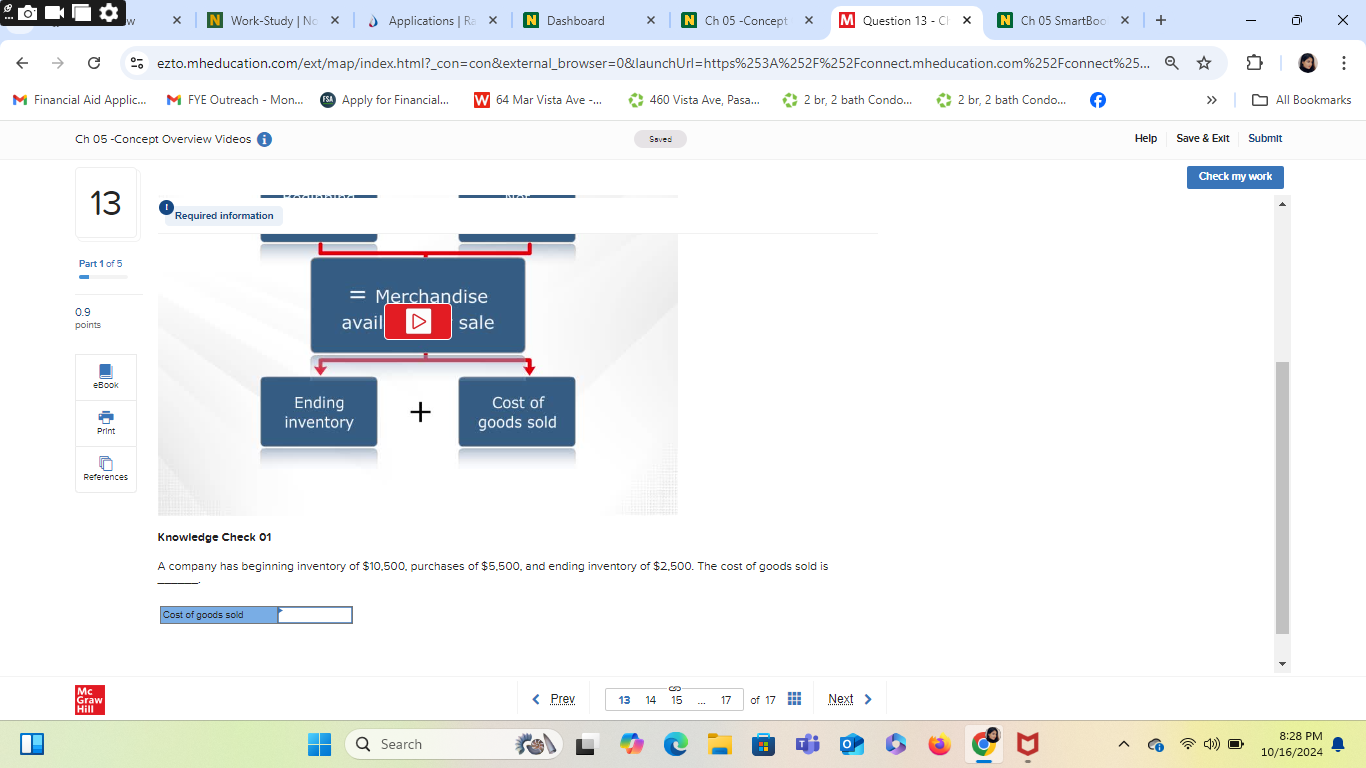Go back with the browser back arrow
This screenshot has width=1366, height=768.
point(22,63)
